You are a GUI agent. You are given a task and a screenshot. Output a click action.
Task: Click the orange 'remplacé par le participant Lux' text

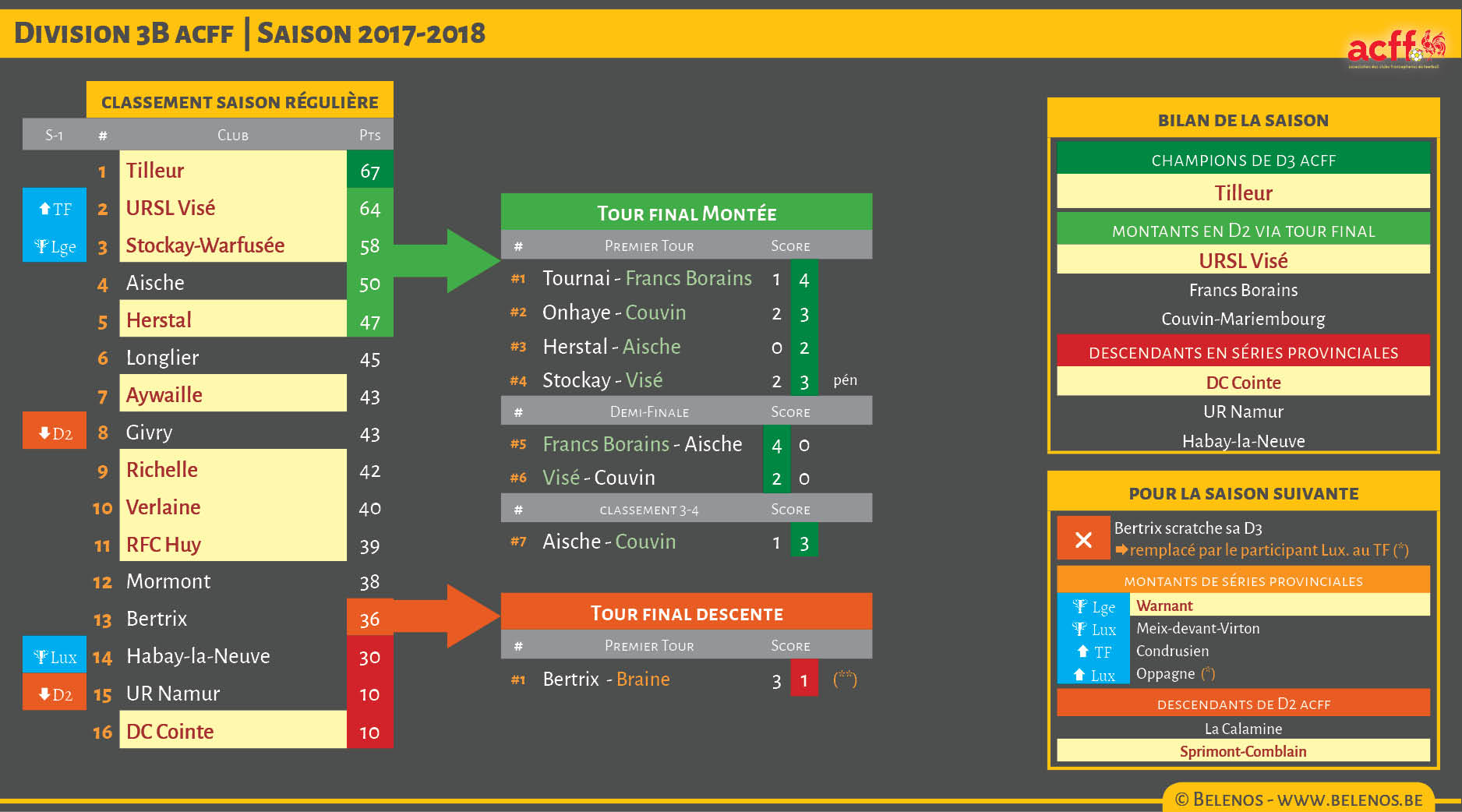(1261, 550)
